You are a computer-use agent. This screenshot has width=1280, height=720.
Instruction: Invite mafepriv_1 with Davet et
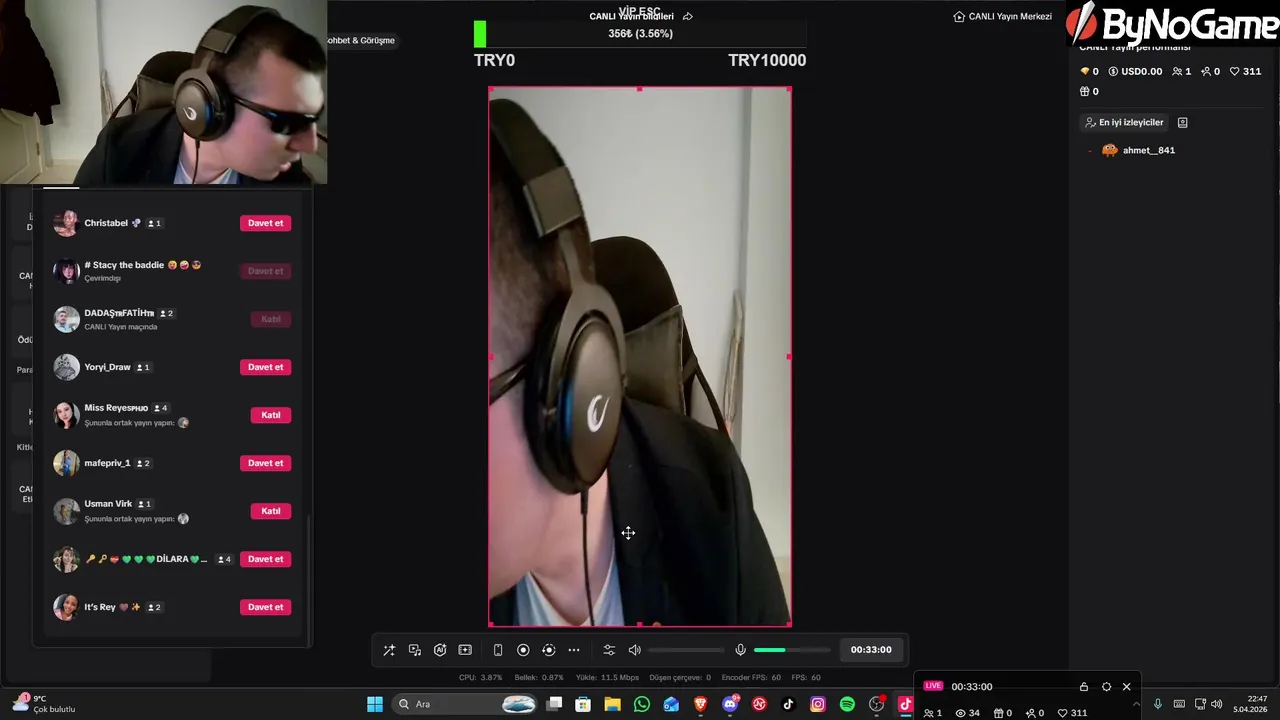coord(265,463)
